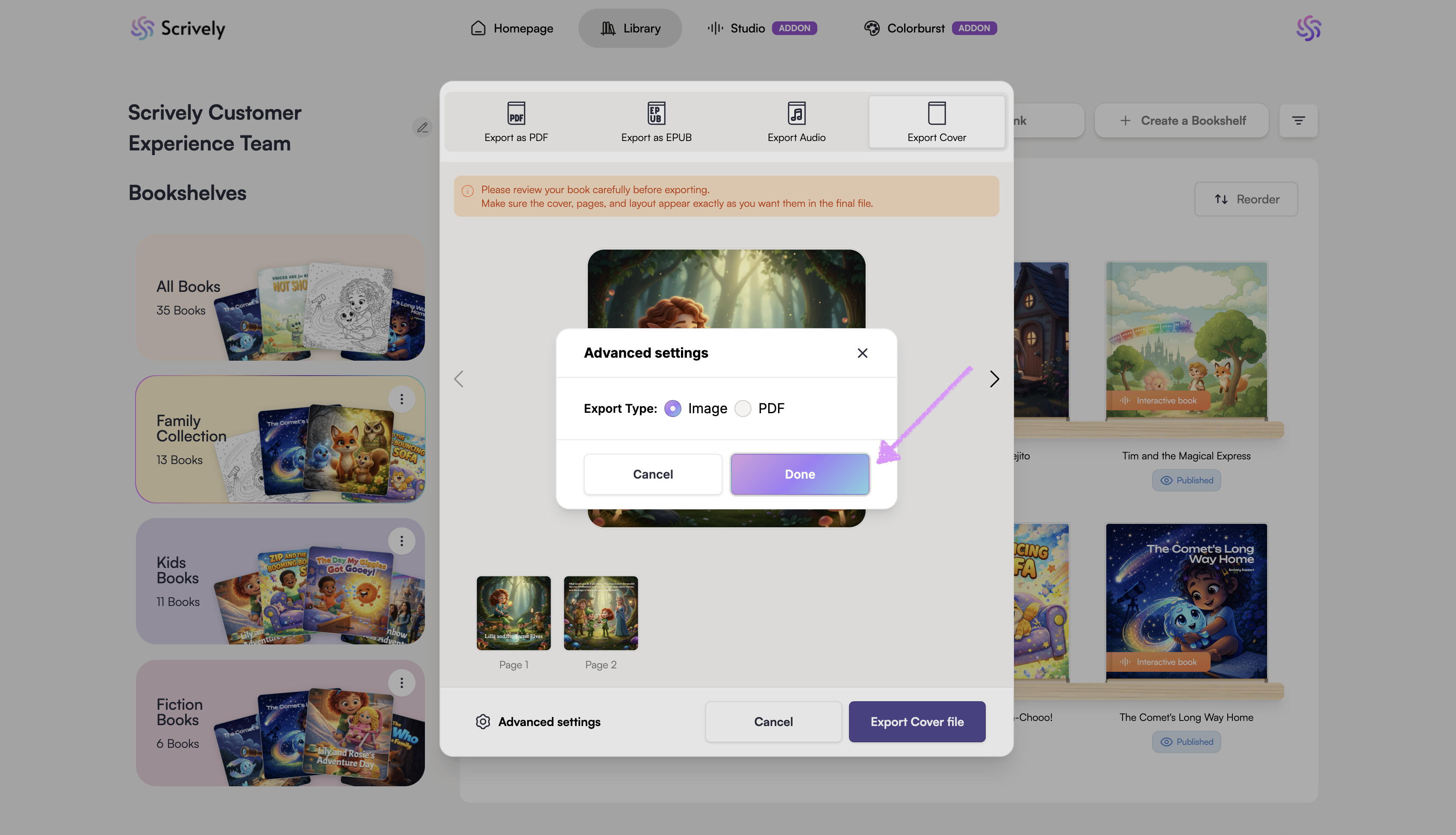1456x835 pixels.
Task: Open three-dot menu on Family Collection shelf
Action: point(401,399)
